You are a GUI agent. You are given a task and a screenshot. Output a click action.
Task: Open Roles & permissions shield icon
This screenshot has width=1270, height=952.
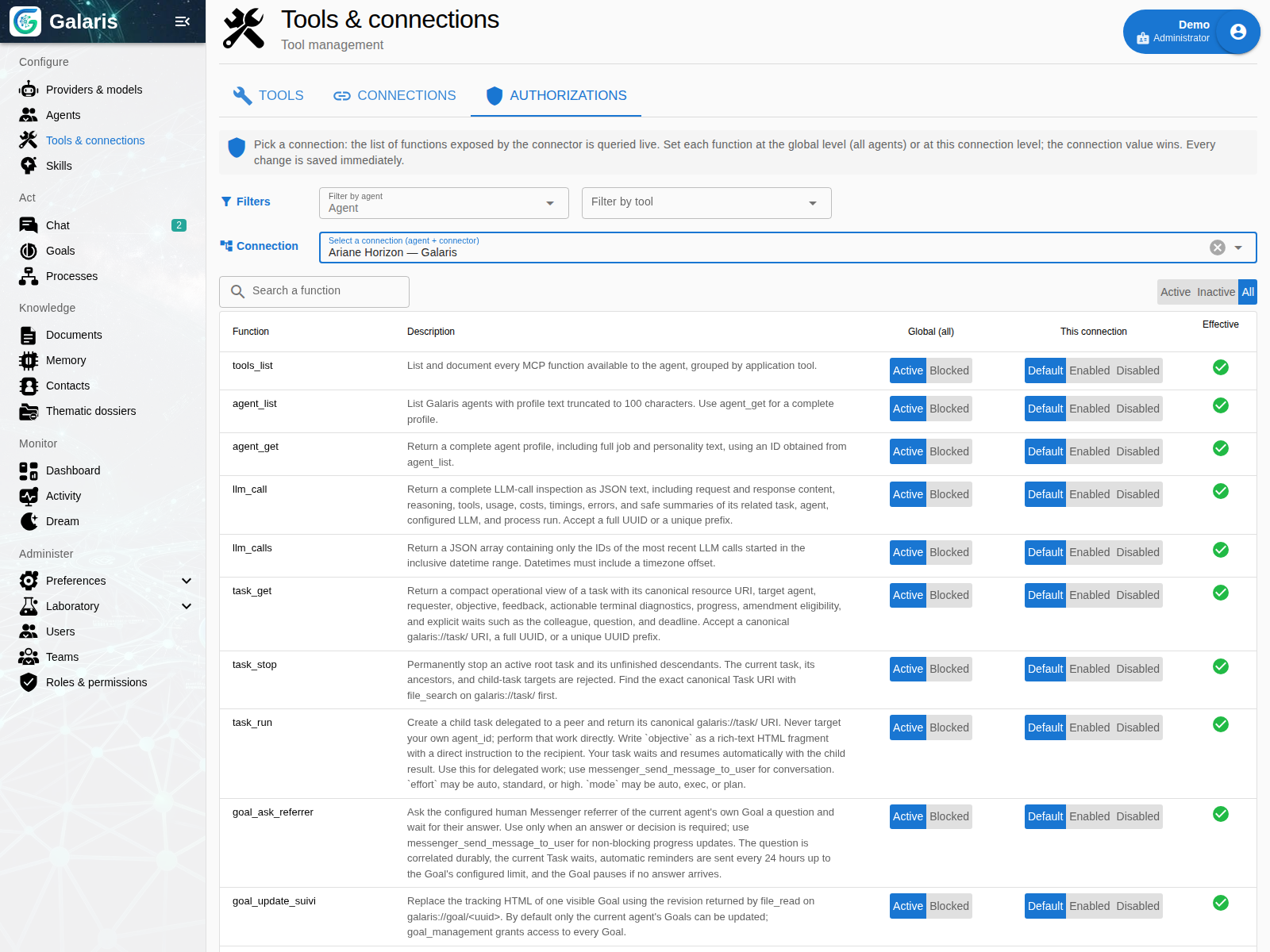click(x=29, y=682)
